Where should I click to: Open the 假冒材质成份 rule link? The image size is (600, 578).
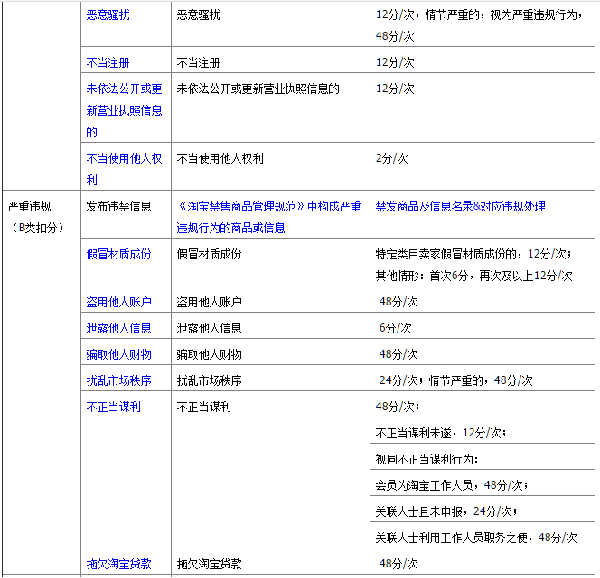click(118, 254)
